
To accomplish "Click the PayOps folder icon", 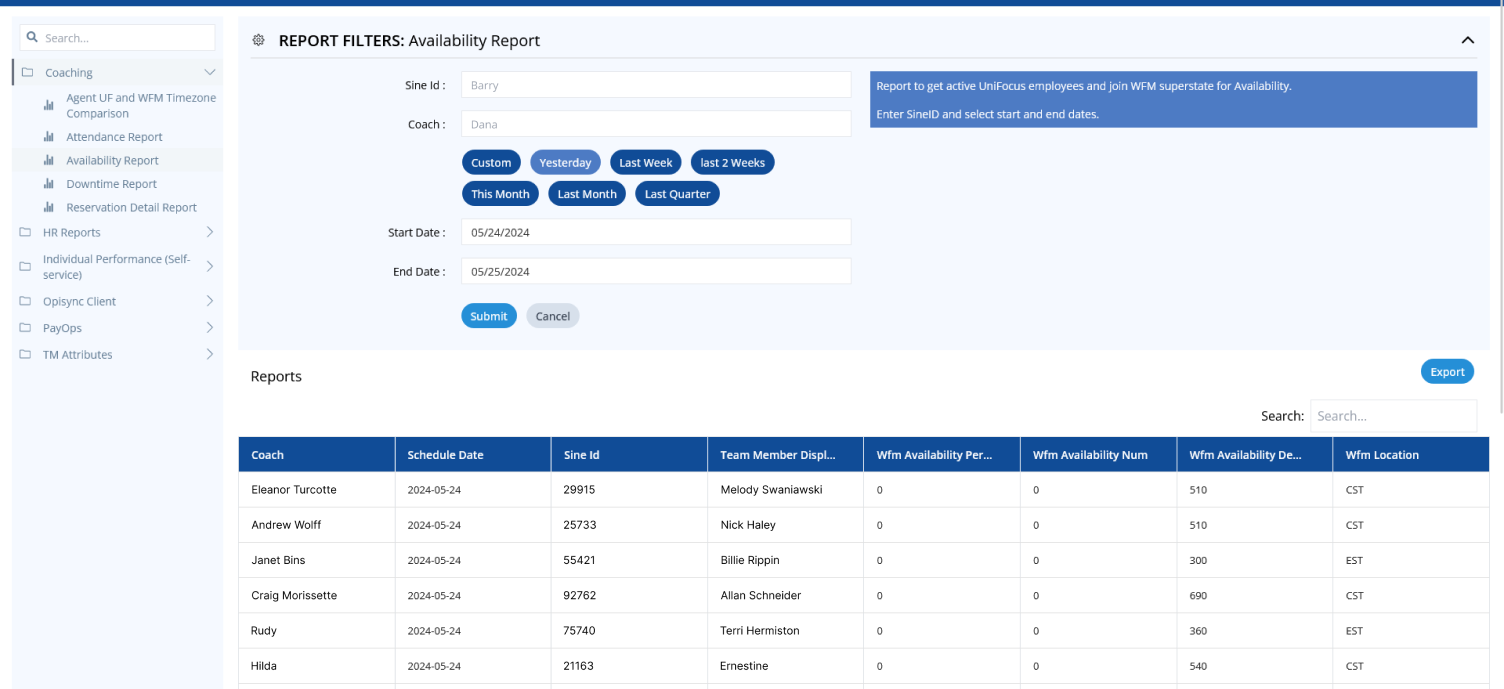I will coord(25,328).
